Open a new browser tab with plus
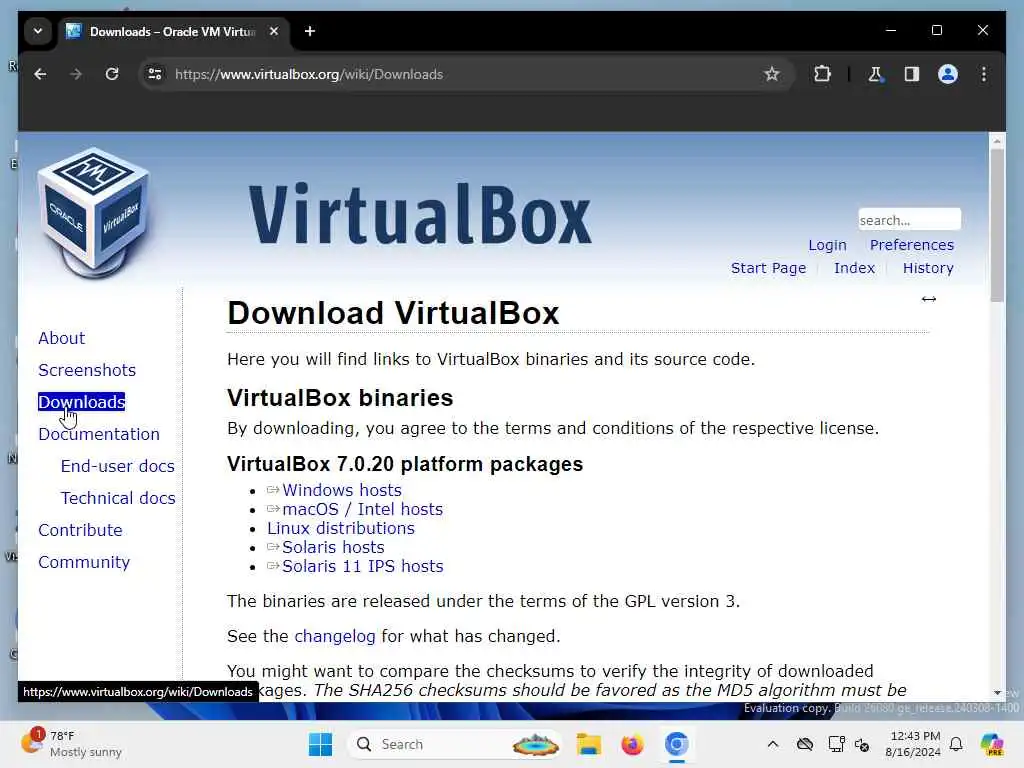 (x=310, y=31)
